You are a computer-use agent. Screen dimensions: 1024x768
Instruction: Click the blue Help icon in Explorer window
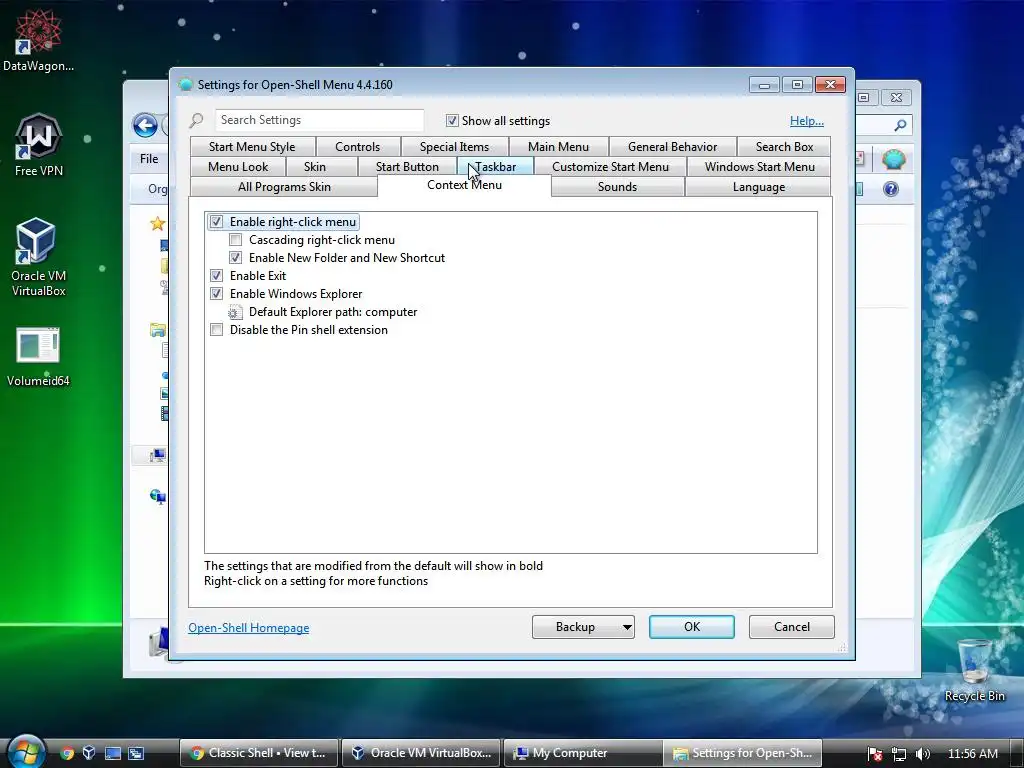tap(891, 189)
